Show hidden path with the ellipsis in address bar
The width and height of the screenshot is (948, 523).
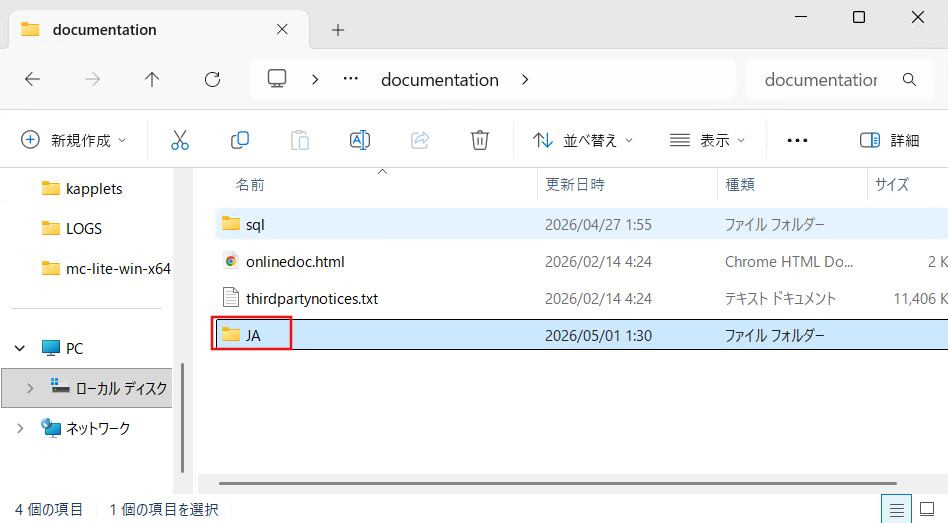[351, 79]
